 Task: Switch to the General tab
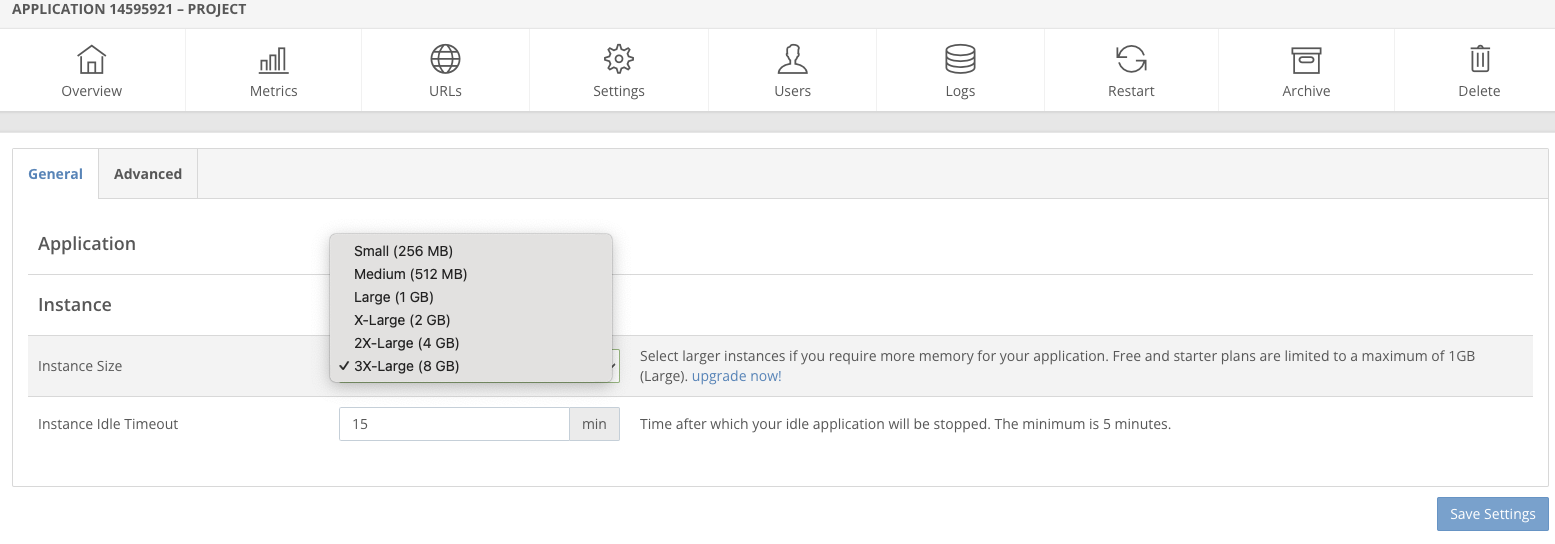point(55,174)
